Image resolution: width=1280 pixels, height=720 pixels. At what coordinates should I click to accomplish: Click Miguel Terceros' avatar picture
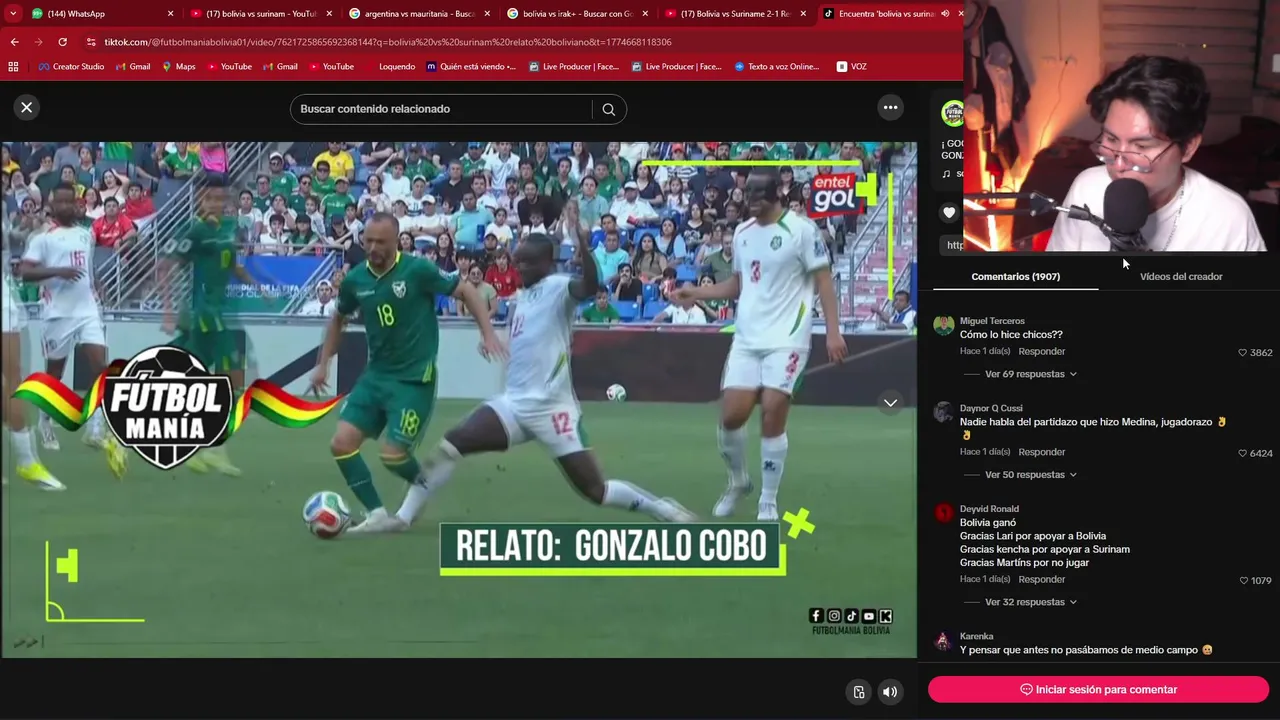coord(943,325)
